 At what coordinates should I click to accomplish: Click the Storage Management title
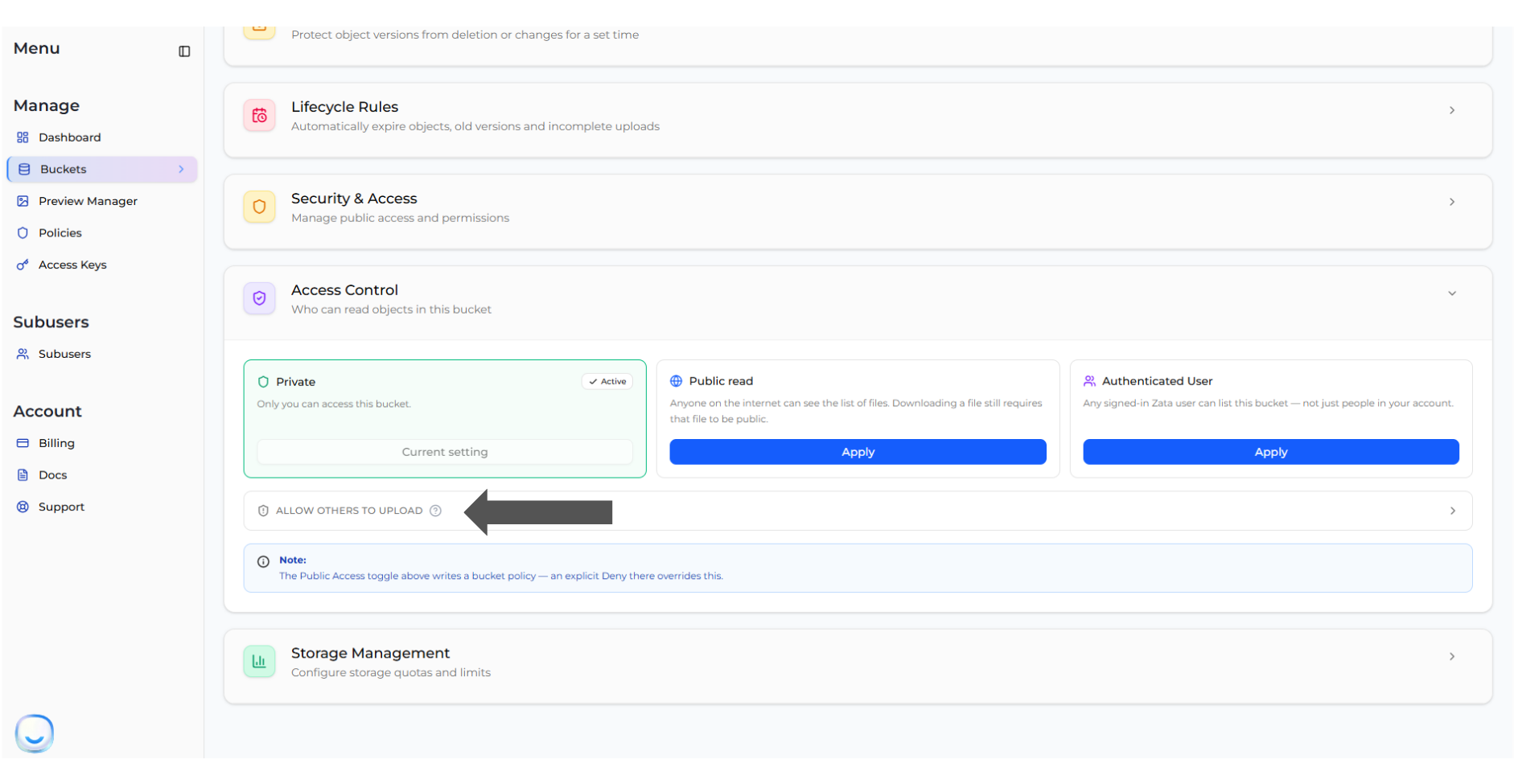point(370,653)
